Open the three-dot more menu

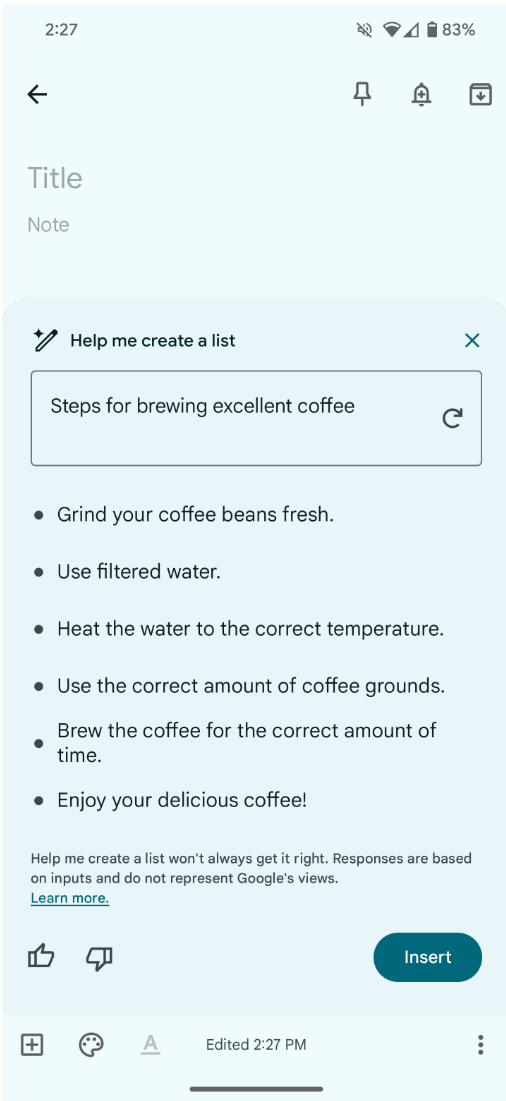(x=480, y=1045)
